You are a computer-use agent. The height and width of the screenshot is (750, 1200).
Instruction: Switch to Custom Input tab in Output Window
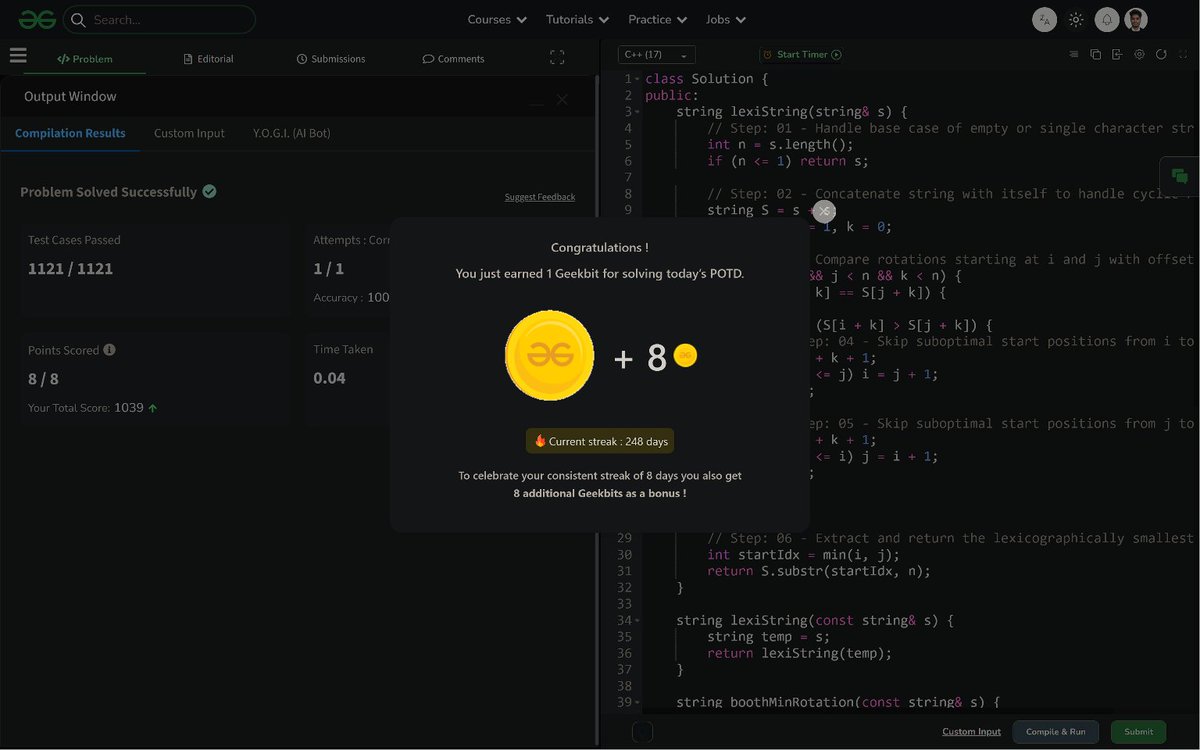pyautogui.click(x=189, y=133)
